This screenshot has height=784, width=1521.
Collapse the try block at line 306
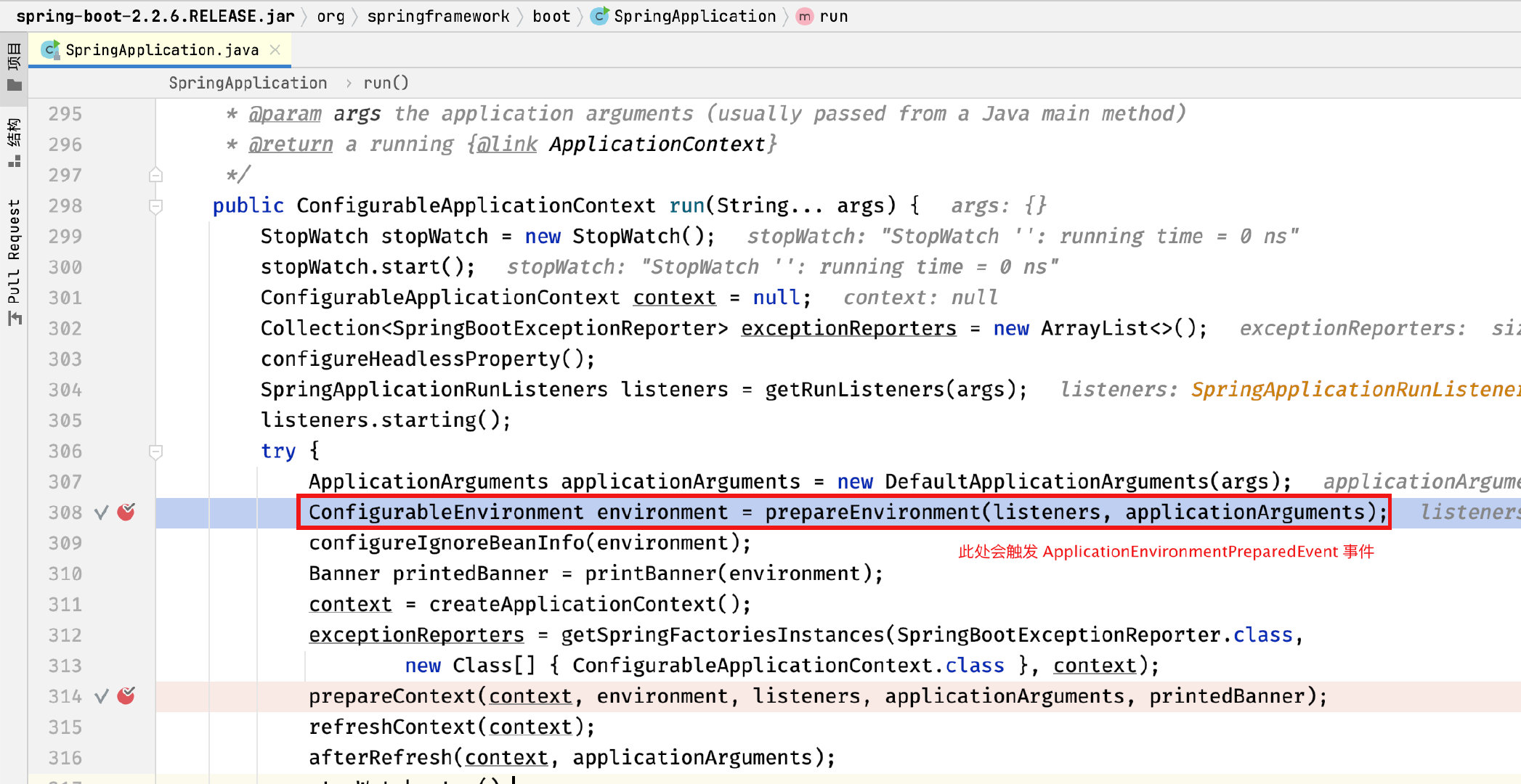click(155, 452)
